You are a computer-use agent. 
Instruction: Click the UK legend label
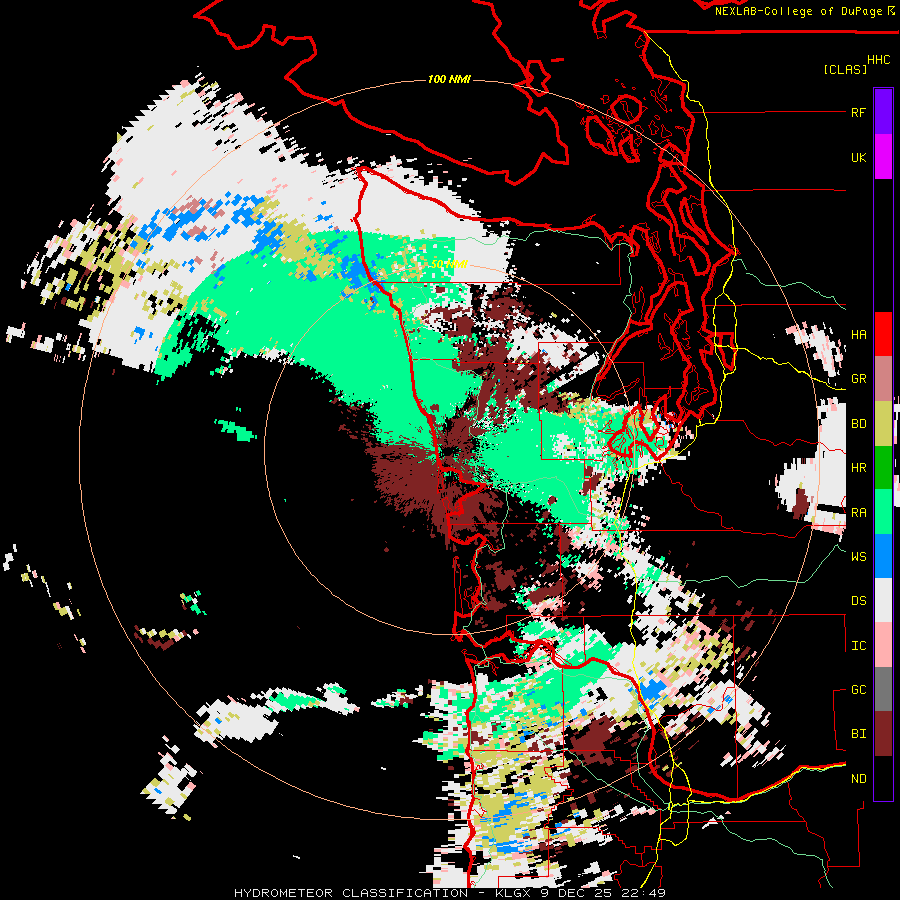(x=858, y=157)
